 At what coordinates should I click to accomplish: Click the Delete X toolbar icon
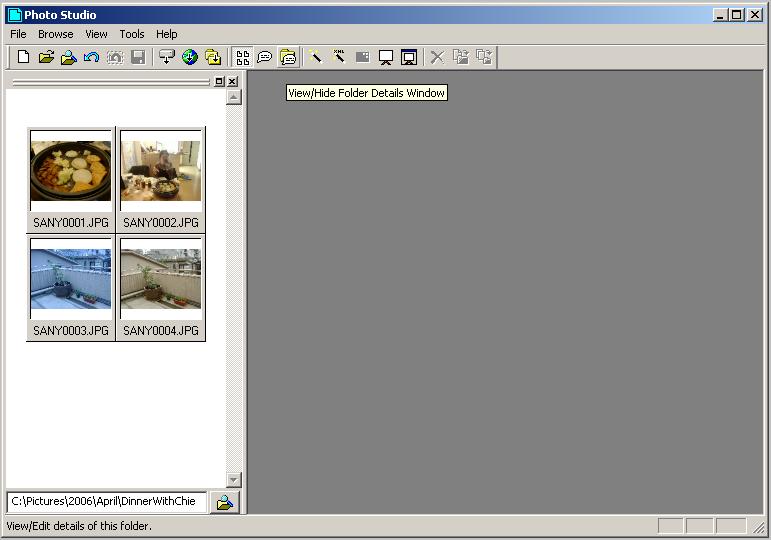(437, 57)
